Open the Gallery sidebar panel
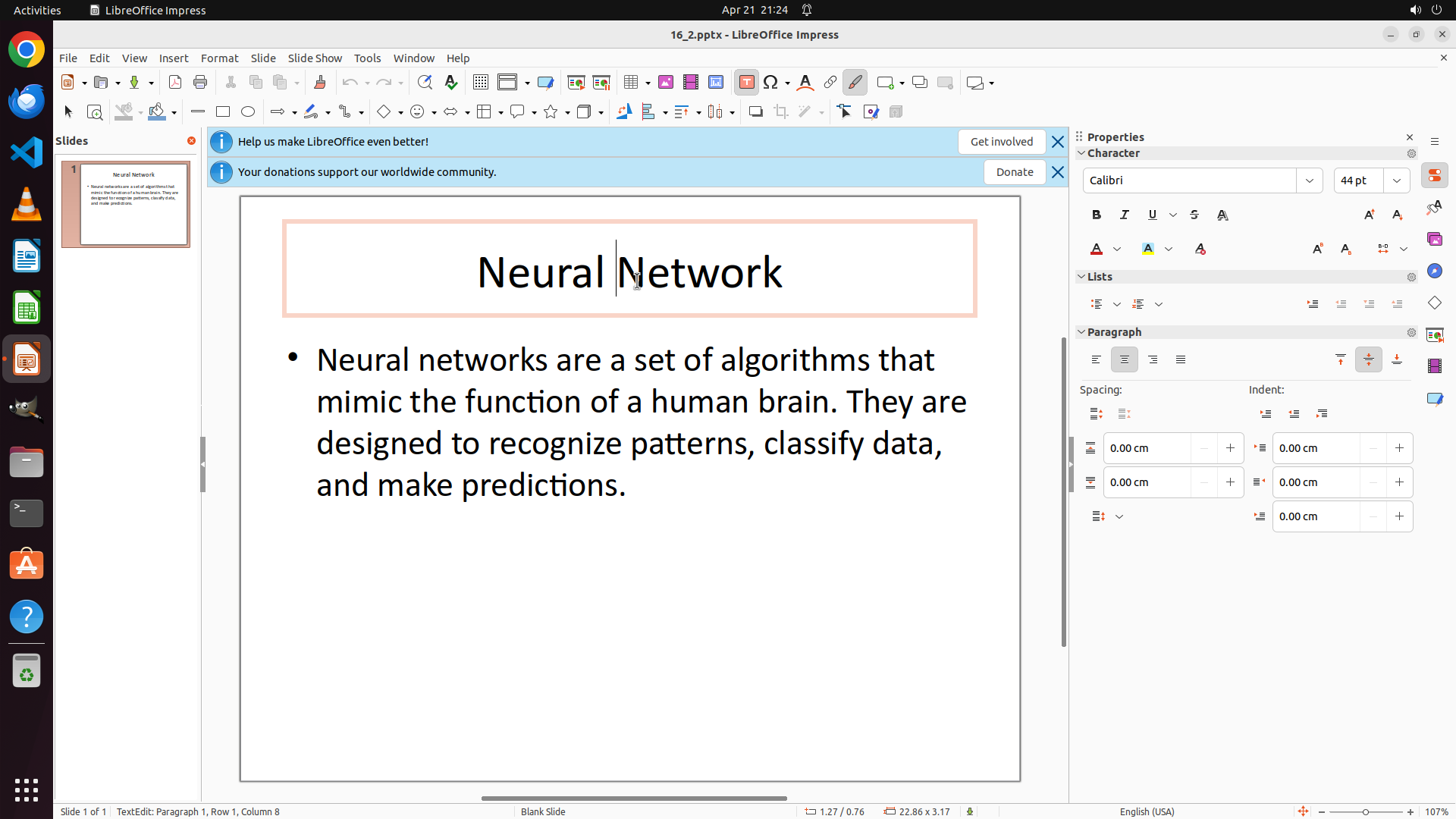Screen dimensions: 1456x819 click(1434, 240)
